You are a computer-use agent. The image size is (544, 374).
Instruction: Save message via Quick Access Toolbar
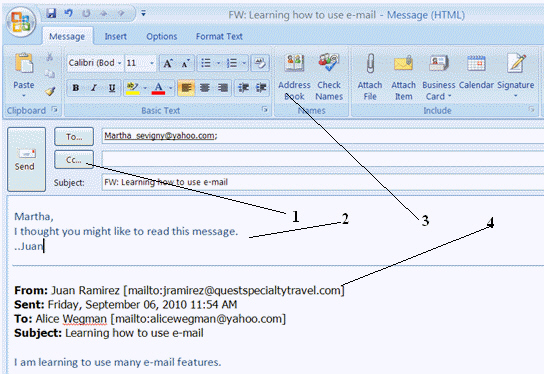coord(51,14)
